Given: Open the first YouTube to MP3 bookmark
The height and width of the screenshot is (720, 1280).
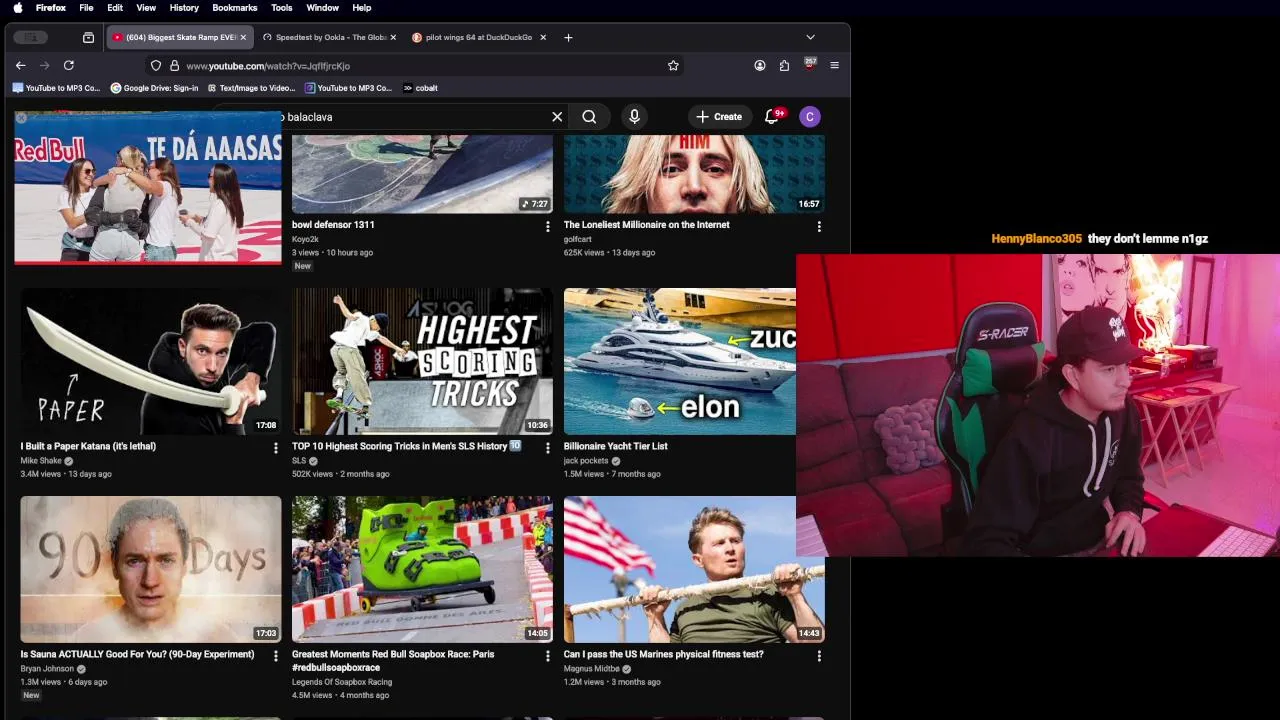Looking at the screenshot, I should [x=56, y=88].
